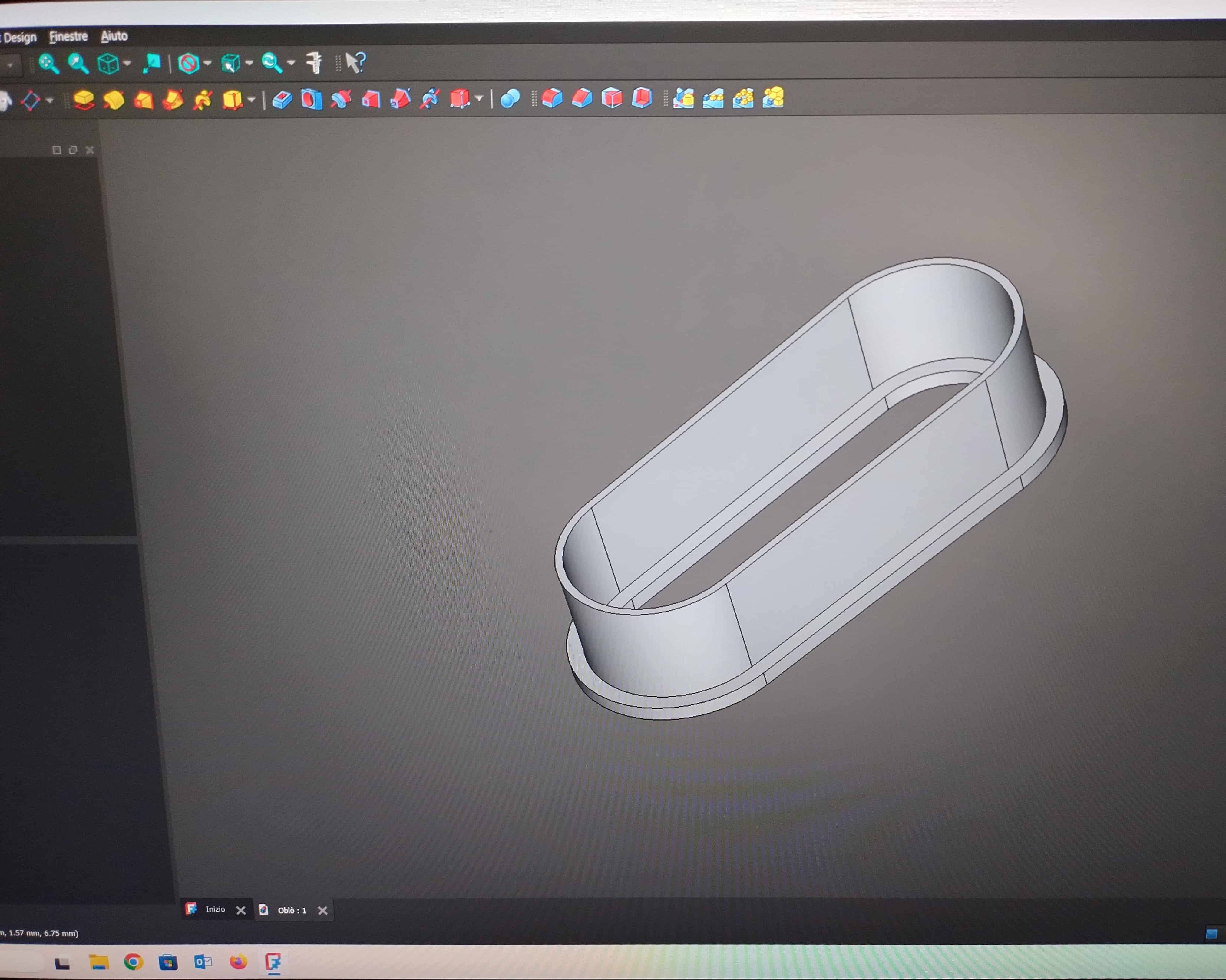Select the Subtractive Pipe tool
Screen dimensions: 1226x980
point(401,99)
